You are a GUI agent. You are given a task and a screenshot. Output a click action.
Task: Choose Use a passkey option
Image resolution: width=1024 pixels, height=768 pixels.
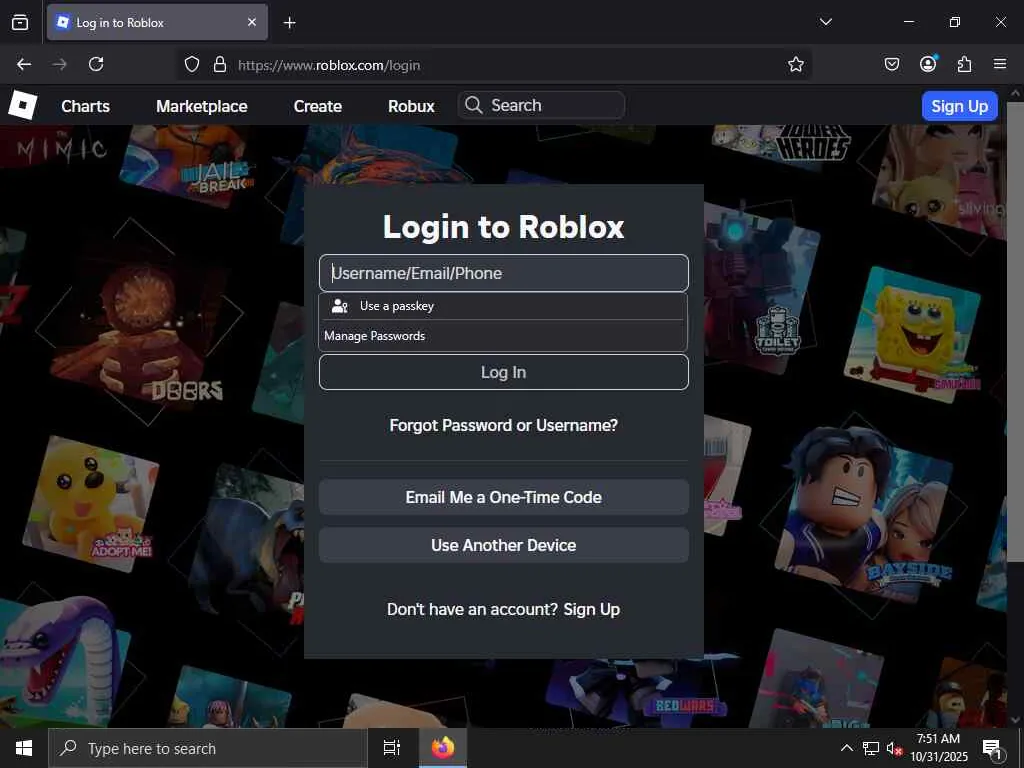[x=503, y=306]
